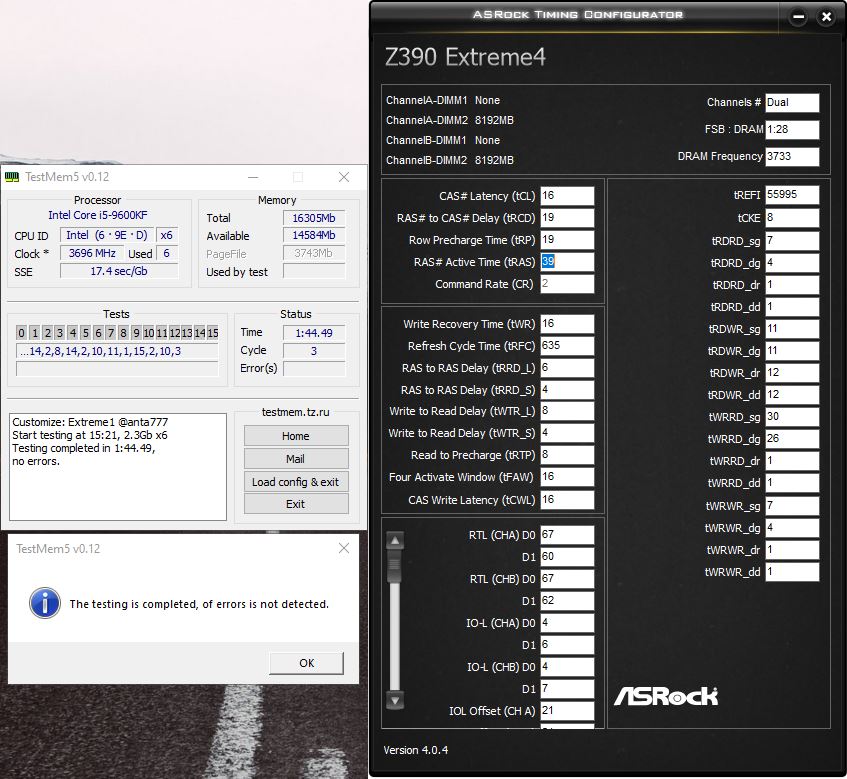Click the RTL panel scrollbar thumb
The image size is (847, 779).
395,566
